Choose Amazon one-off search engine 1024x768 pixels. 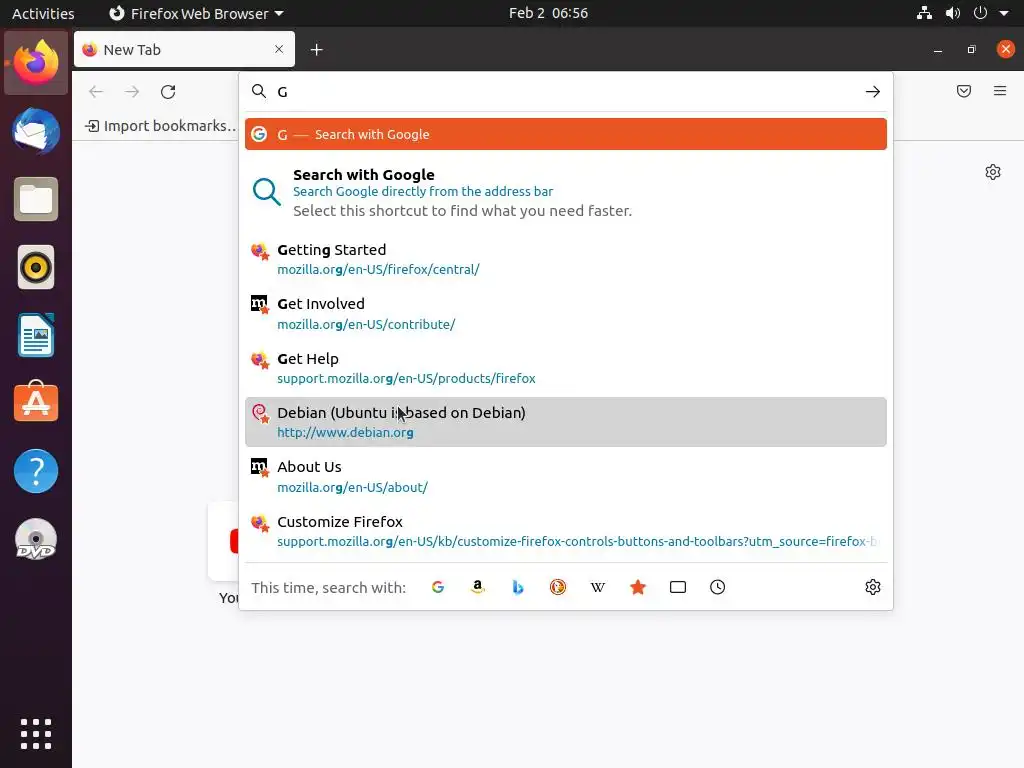[478, 587]
